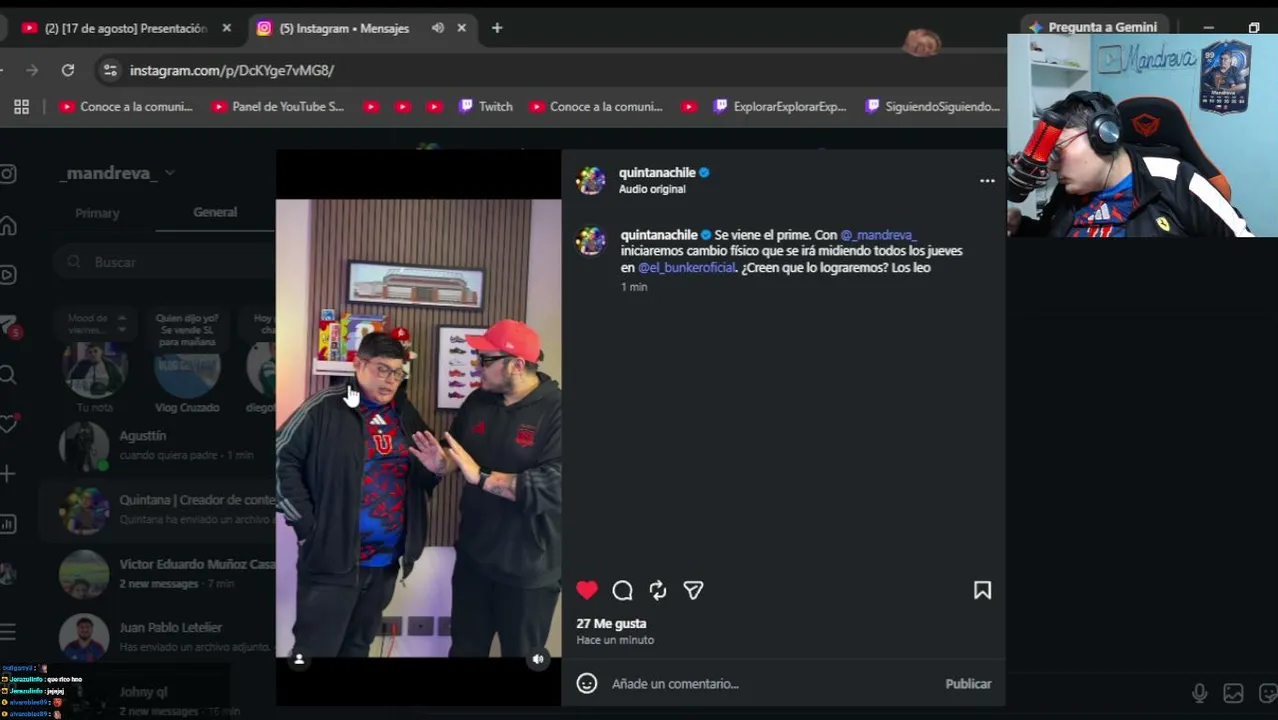This screenshot has height=720, width=1278.
Task: Open comments with the speech bubble icon
Action: click(622, 591)
